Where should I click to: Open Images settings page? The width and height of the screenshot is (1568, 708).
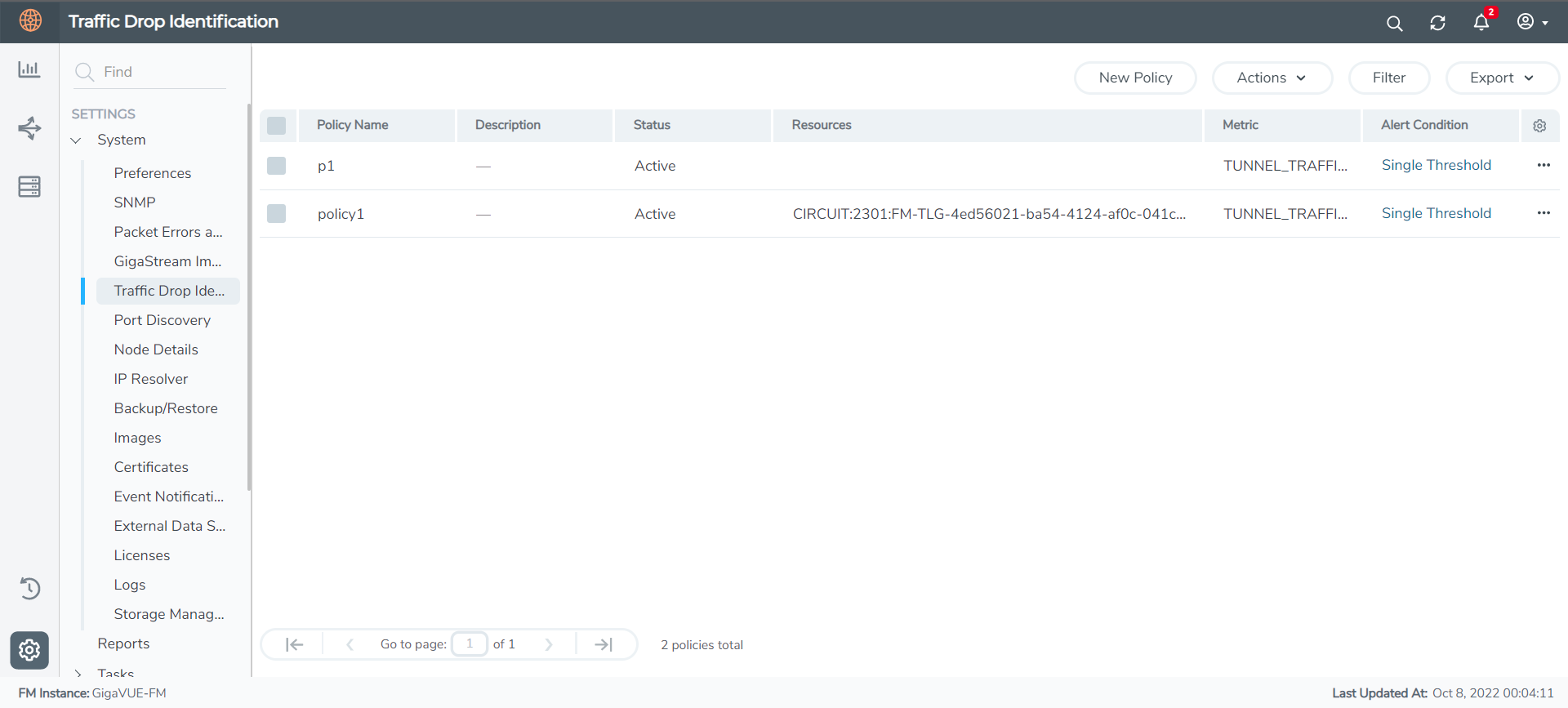coord(137,438)
